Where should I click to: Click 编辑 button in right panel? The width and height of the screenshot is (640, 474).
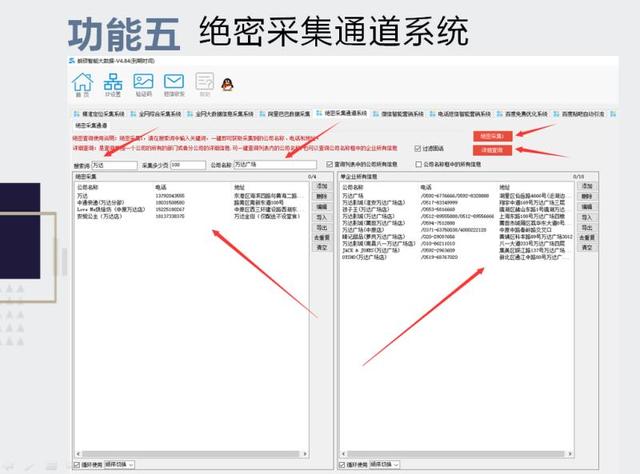[587, 207]
